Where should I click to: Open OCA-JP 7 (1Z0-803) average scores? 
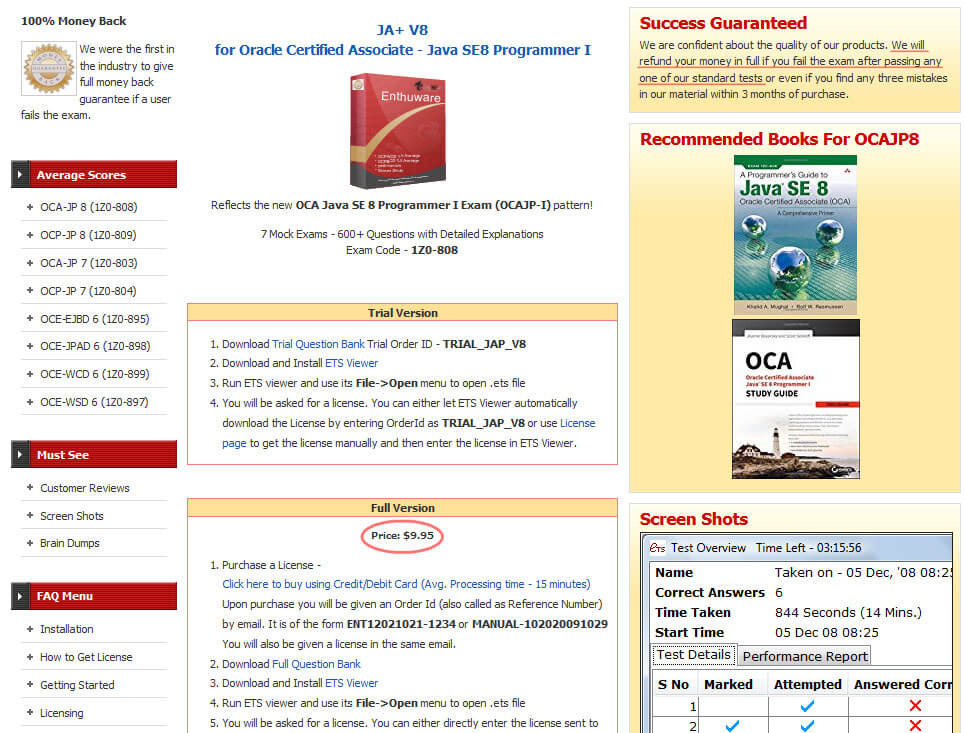coord(89,263)
